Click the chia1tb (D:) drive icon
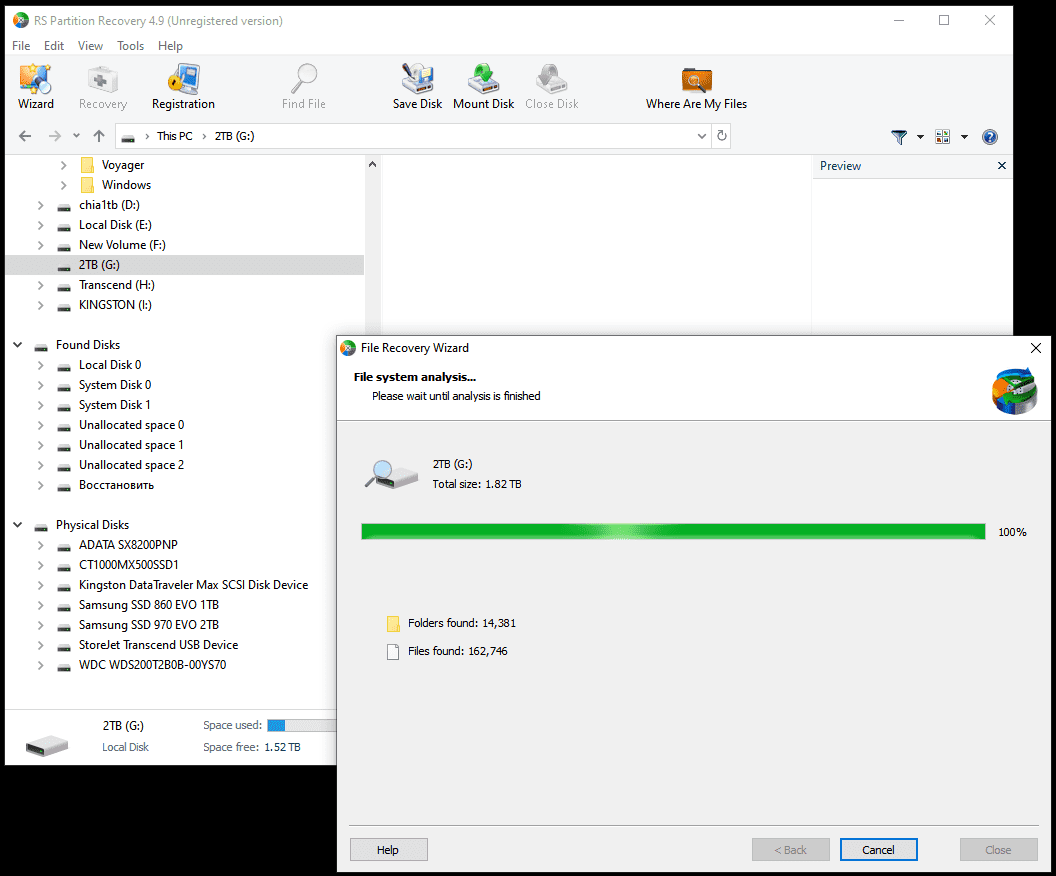1056x876 pixels. tap(64, 206)
